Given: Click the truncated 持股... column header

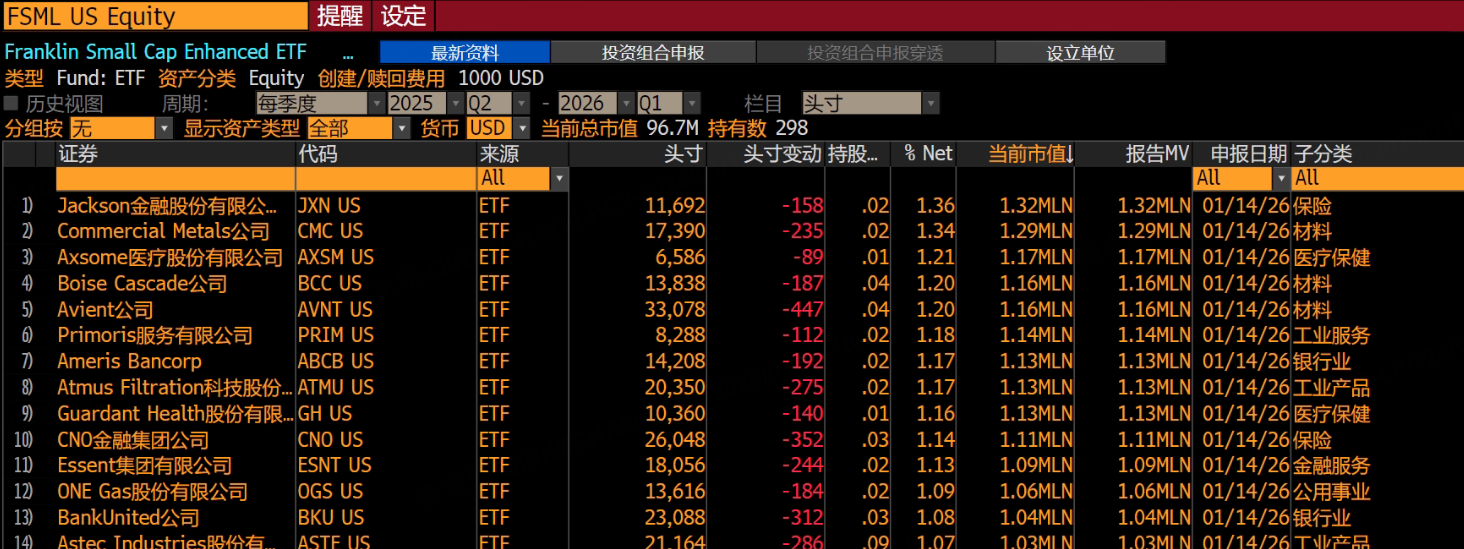Looking at the screenshot, I should [x=858, y=154].
